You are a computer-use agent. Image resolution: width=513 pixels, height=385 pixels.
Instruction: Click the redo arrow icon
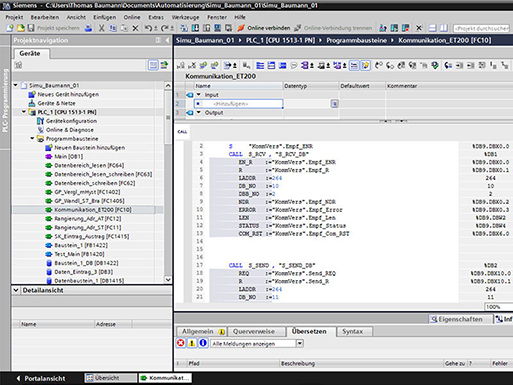click(165, 28)
